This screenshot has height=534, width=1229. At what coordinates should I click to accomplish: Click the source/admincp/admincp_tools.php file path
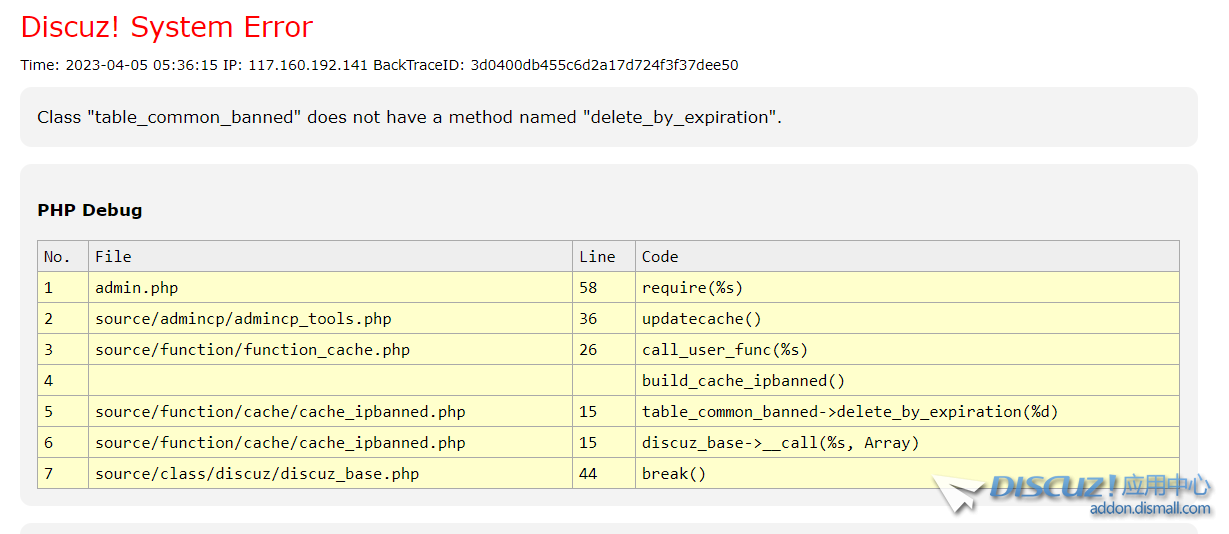coord(243,319)
